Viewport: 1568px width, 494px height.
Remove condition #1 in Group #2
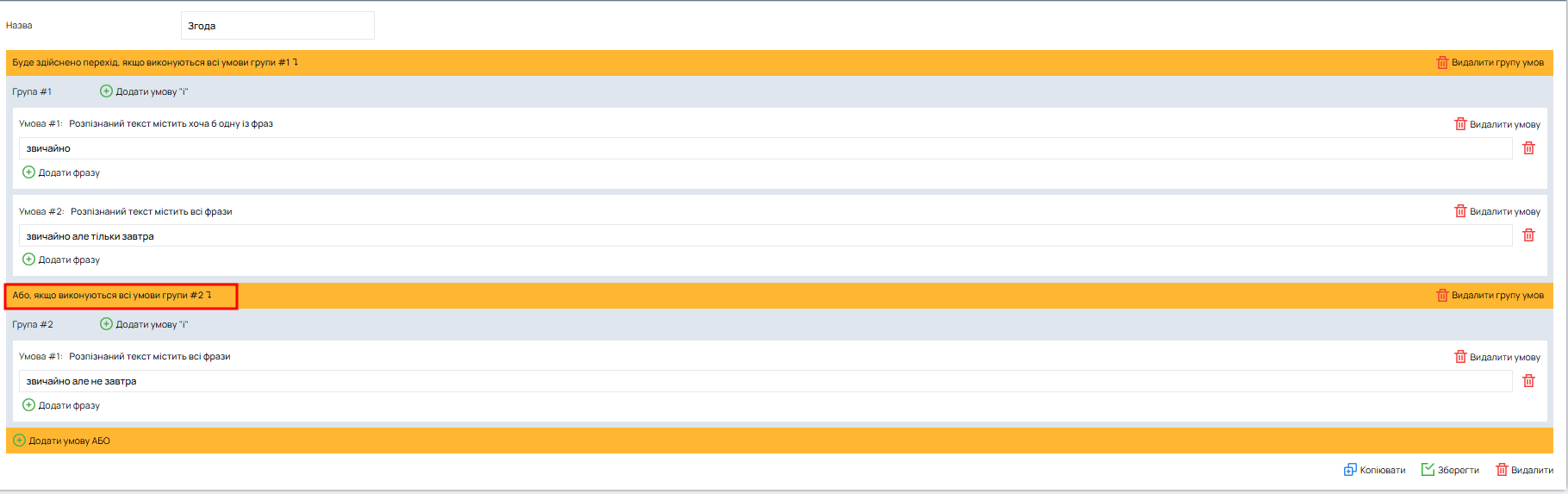[1496, 357]
